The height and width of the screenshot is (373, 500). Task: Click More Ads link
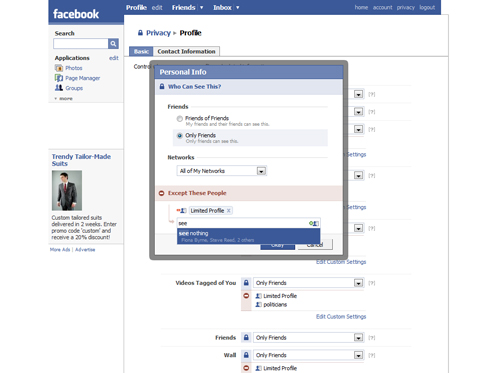coord(60,250)
